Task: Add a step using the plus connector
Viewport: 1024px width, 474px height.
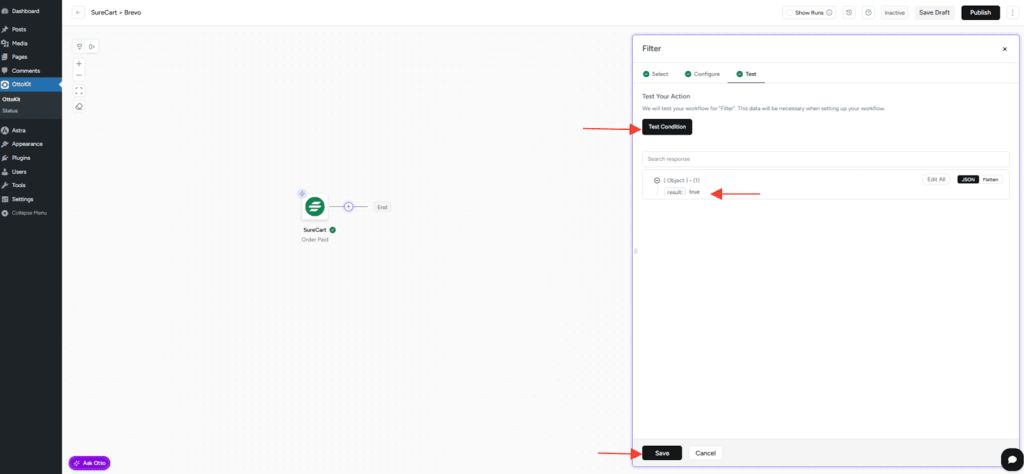Action: pyautogui.click(x=349, y=207)
